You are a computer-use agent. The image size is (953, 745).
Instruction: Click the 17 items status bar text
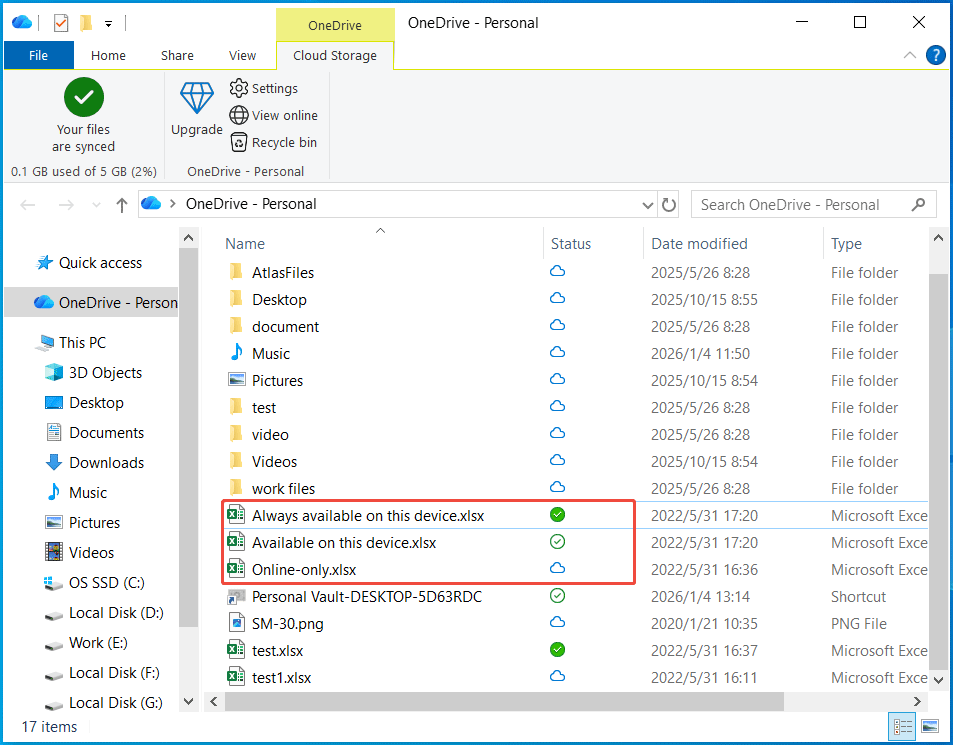[x=49, y=727]
